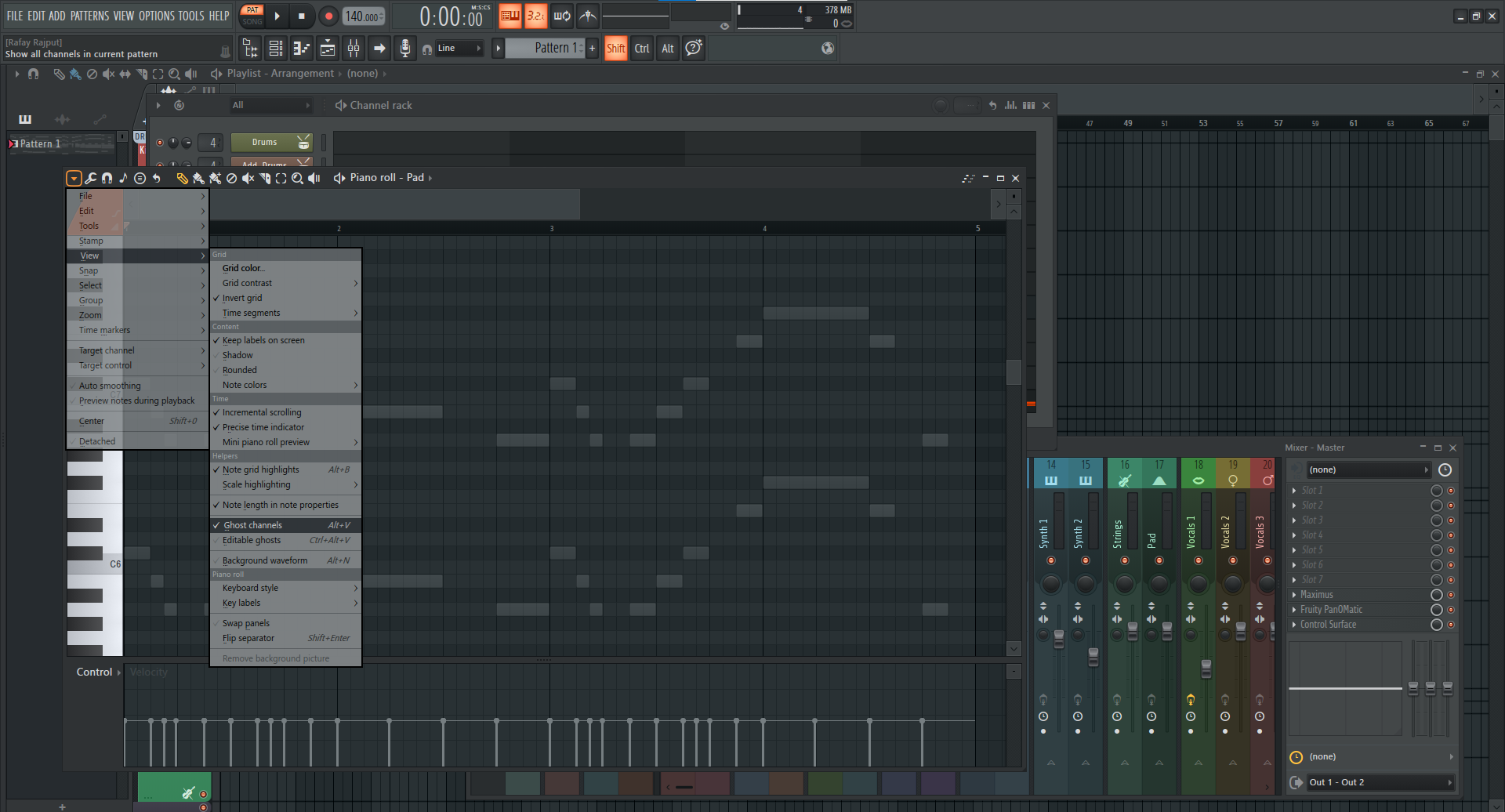The width and height of the screenshot is (1505, 812).
Task: Open the Mixer from the main toolbar
Action: click(354, 49)
